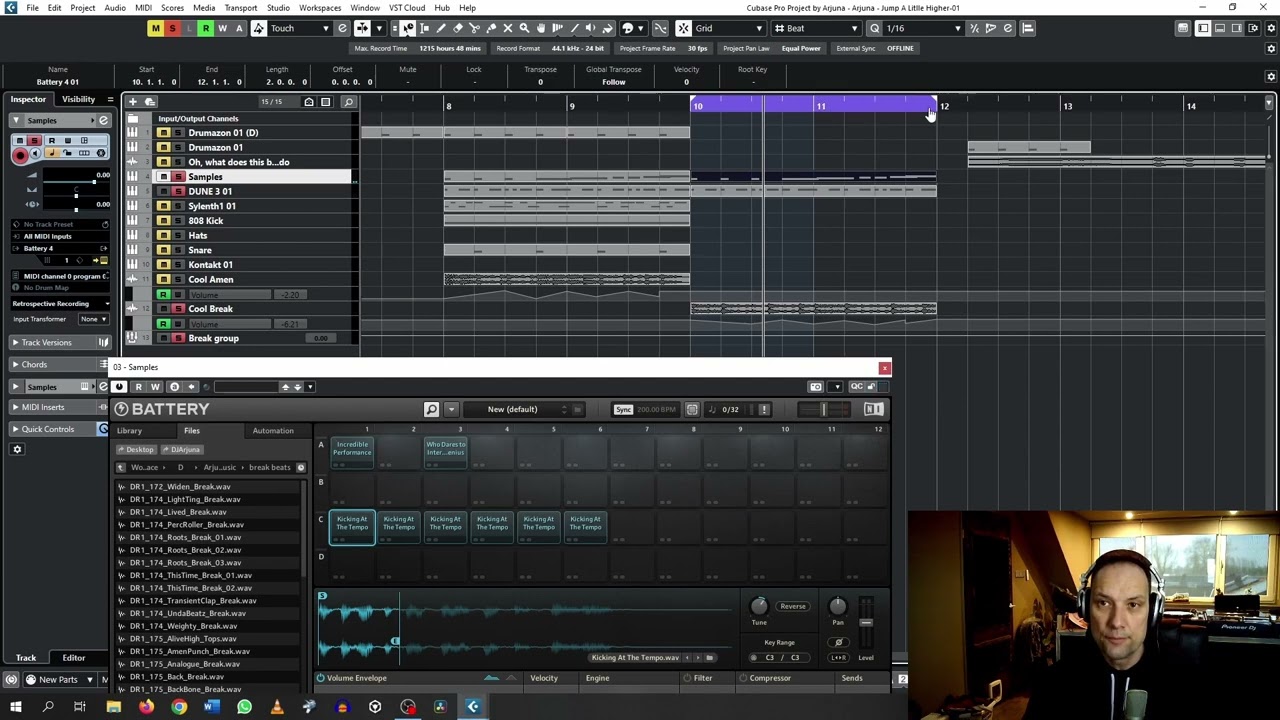
Task: Open Inspector settings gear icon
Action: pyautogui.click(x=17, y=449)
